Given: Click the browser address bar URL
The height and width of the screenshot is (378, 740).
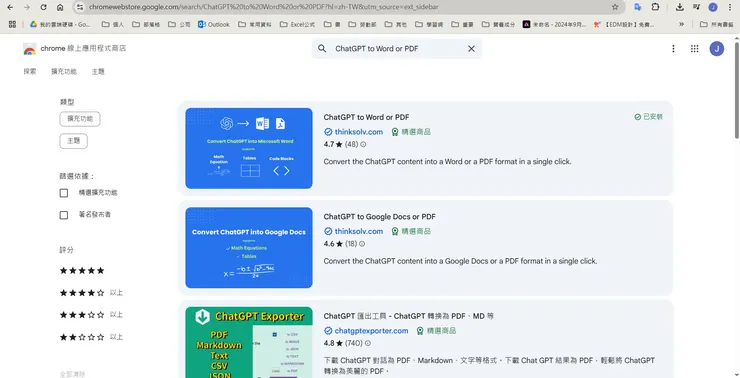Looking at the screenshot, I should point(263,7).
